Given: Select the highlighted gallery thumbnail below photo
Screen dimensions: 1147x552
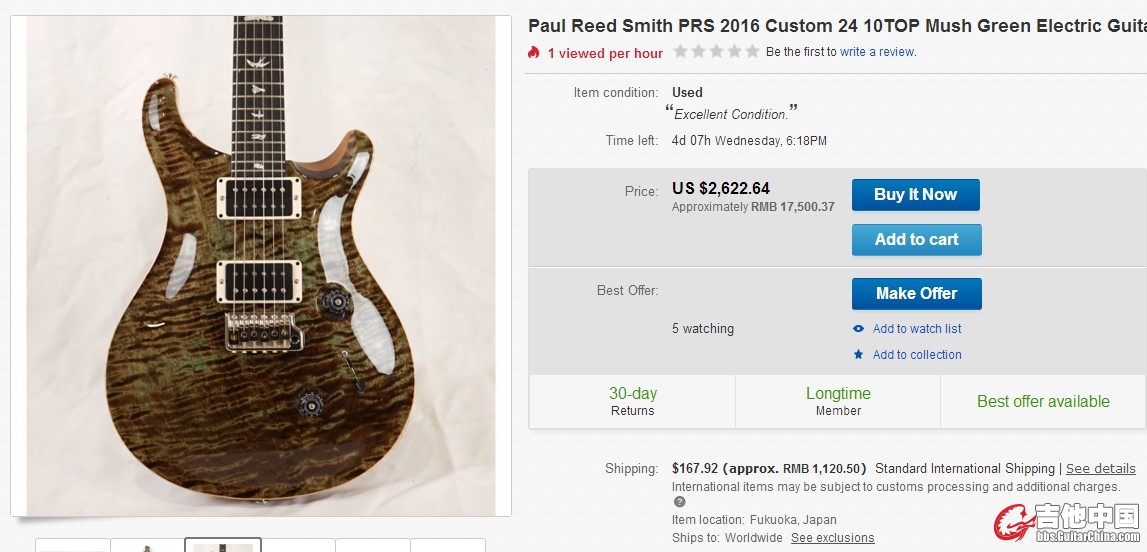Looking at the screenshot, I should click(223, 545).
